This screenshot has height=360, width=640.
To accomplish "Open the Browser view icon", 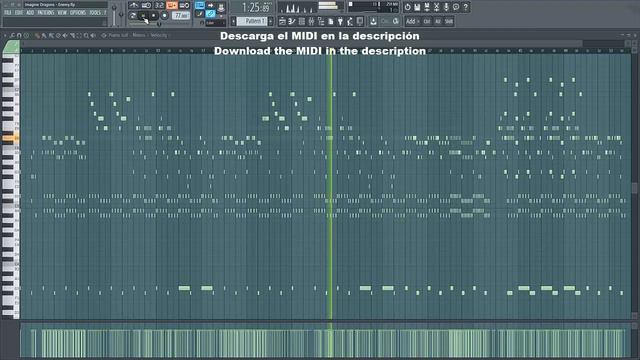I will click(x=321, y=21).
